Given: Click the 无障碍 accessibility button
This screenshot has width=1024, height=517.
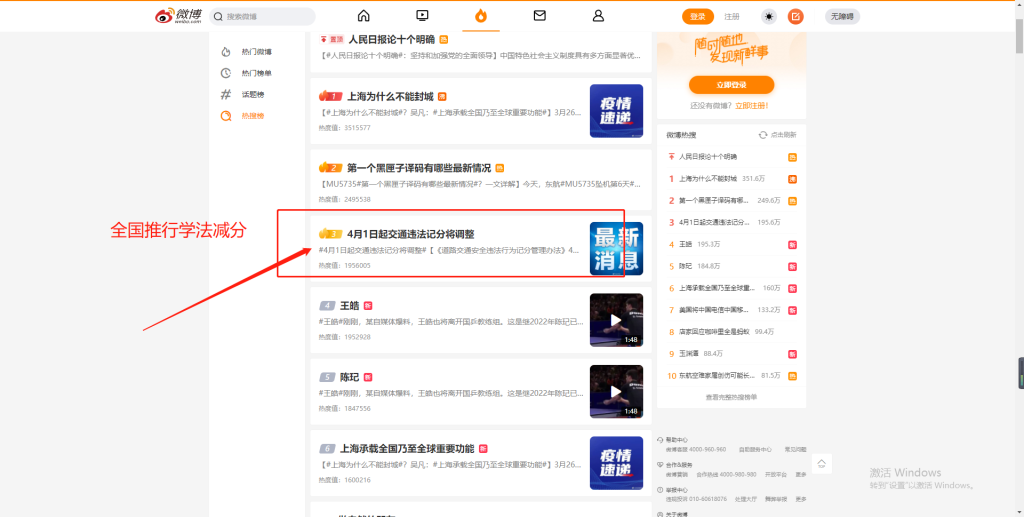Looking at the screenshot, I should point(842,16).
